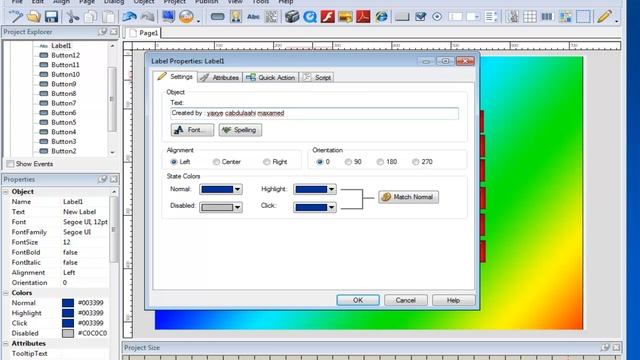The image size is (640, 360).
Task: Click the Paste clipboard icon
Action: click(108, 17)
